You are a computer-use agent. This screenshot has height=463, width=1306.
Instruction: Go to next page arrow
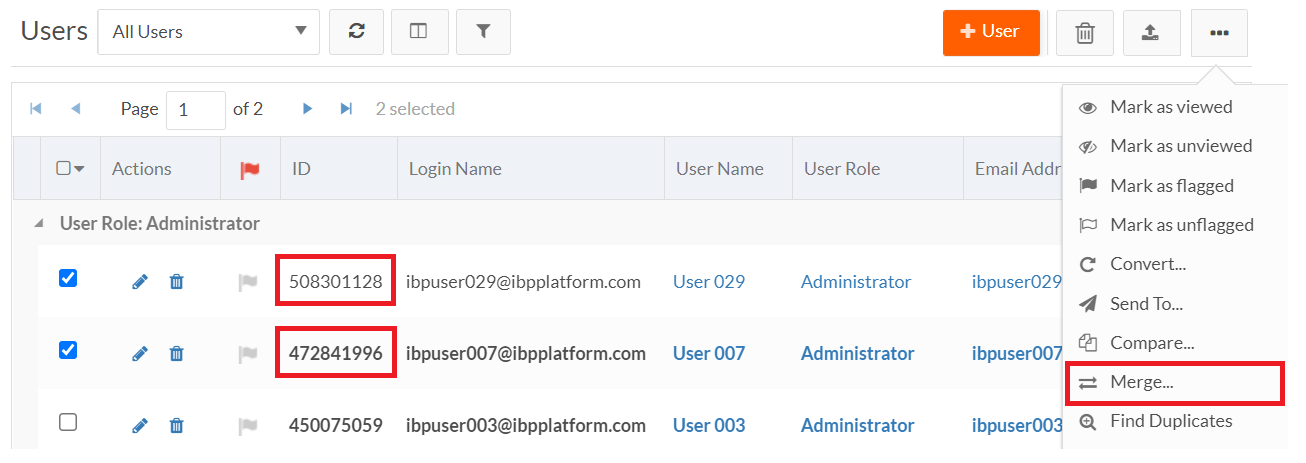coord(308,109)
